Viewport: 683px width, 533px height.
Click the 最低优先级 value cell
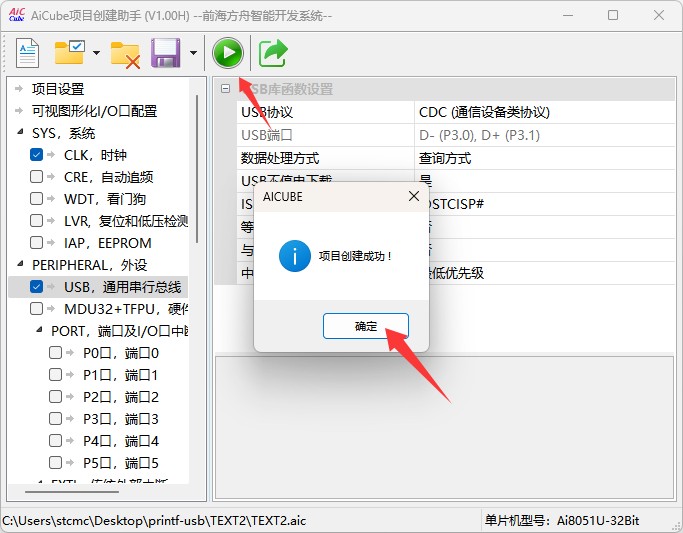click(x=552, y=273)
